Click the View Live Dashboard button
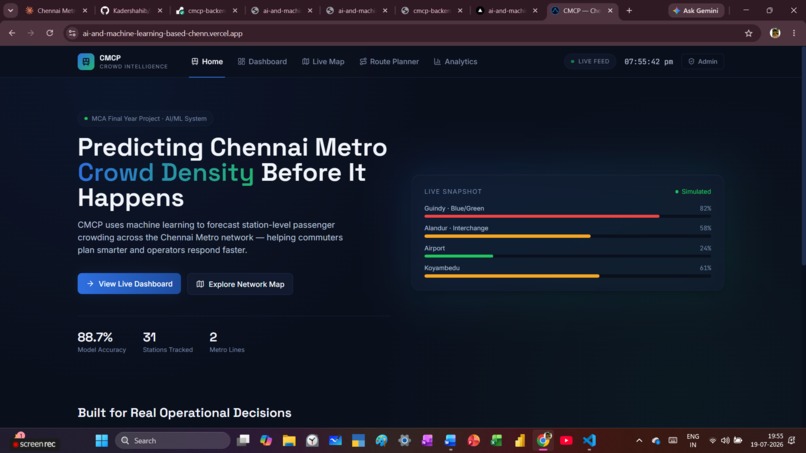The image size is (806, 453). pos(129,284)
